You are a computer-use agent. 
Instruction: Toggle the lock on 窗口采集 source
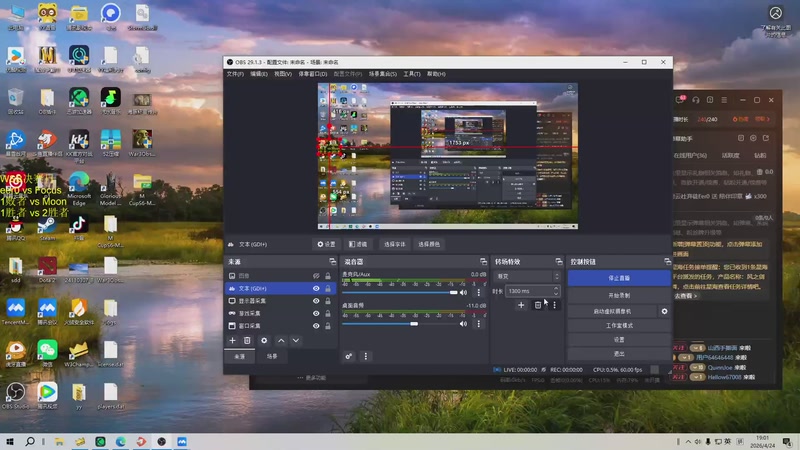coord(328,326)
